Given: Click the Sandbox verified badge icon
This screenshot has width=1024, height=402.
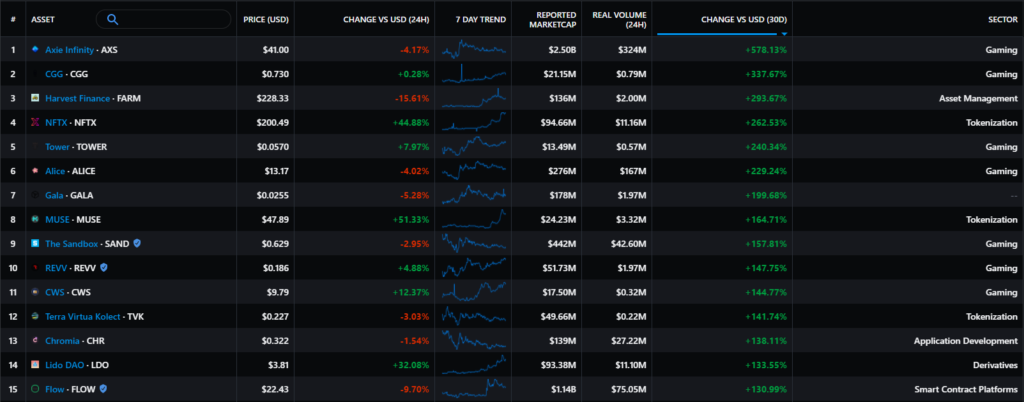Looking at the screenshot, I should (x=137, y=243).
